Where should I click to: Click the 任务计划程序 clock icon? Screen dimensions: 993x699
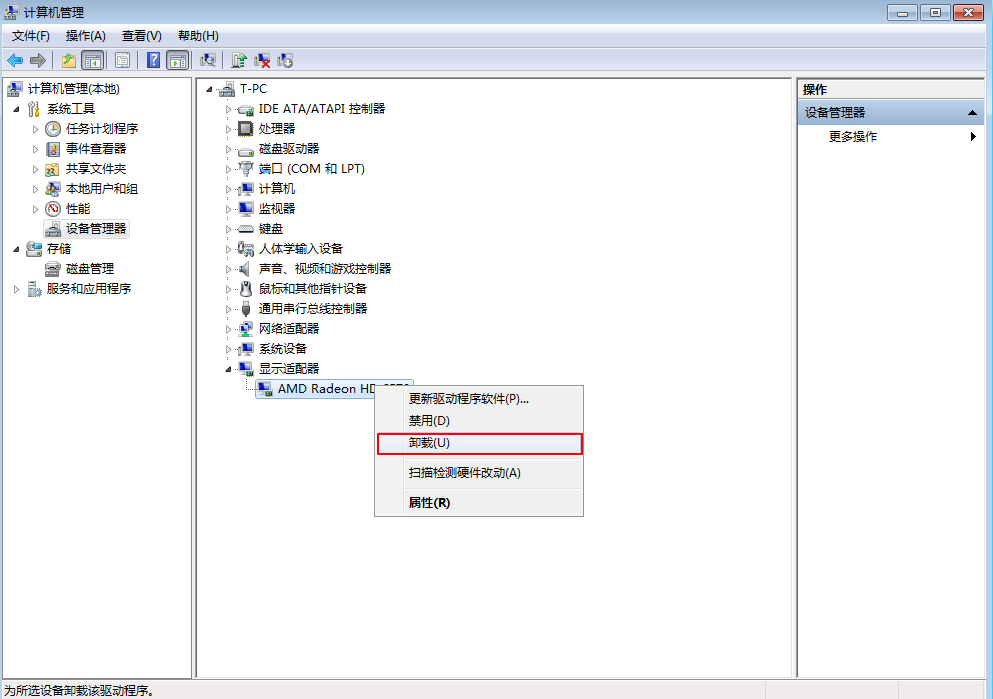pyautogui.click(x=53, y=129)
